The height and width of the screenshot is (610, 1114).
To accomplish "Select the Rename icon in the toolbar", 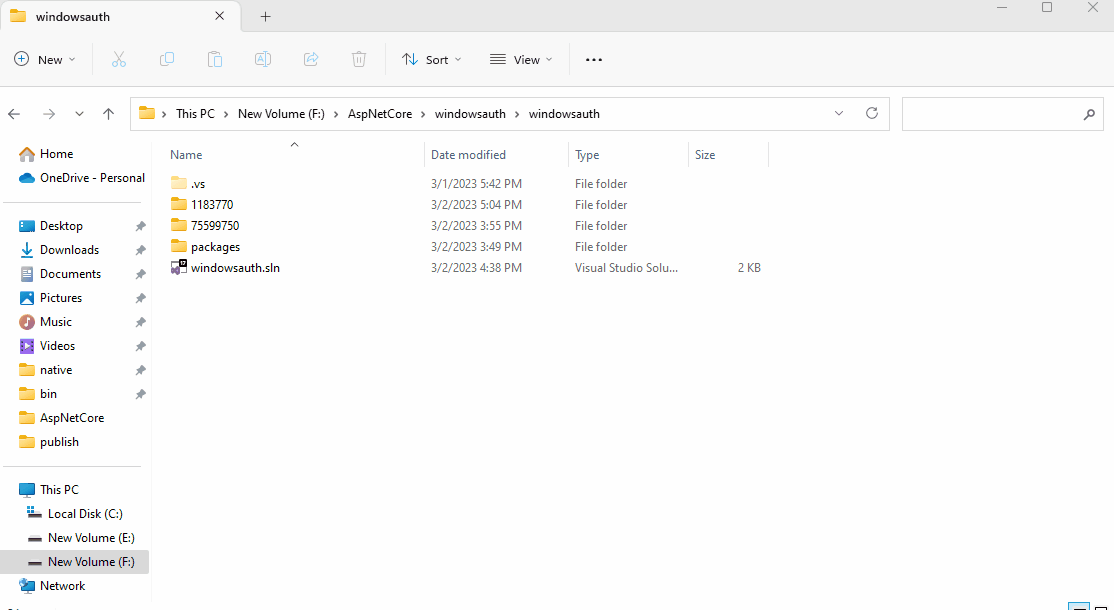I will click(263, 59).
